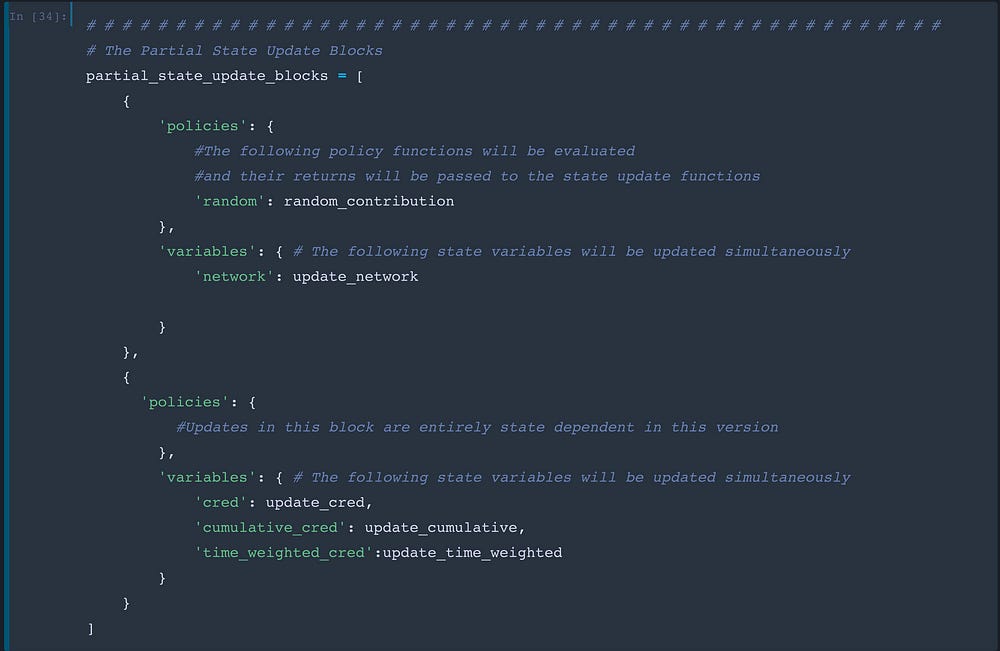Click the second 'policies' key
The image size is (1000, 651).
[184, 402]
